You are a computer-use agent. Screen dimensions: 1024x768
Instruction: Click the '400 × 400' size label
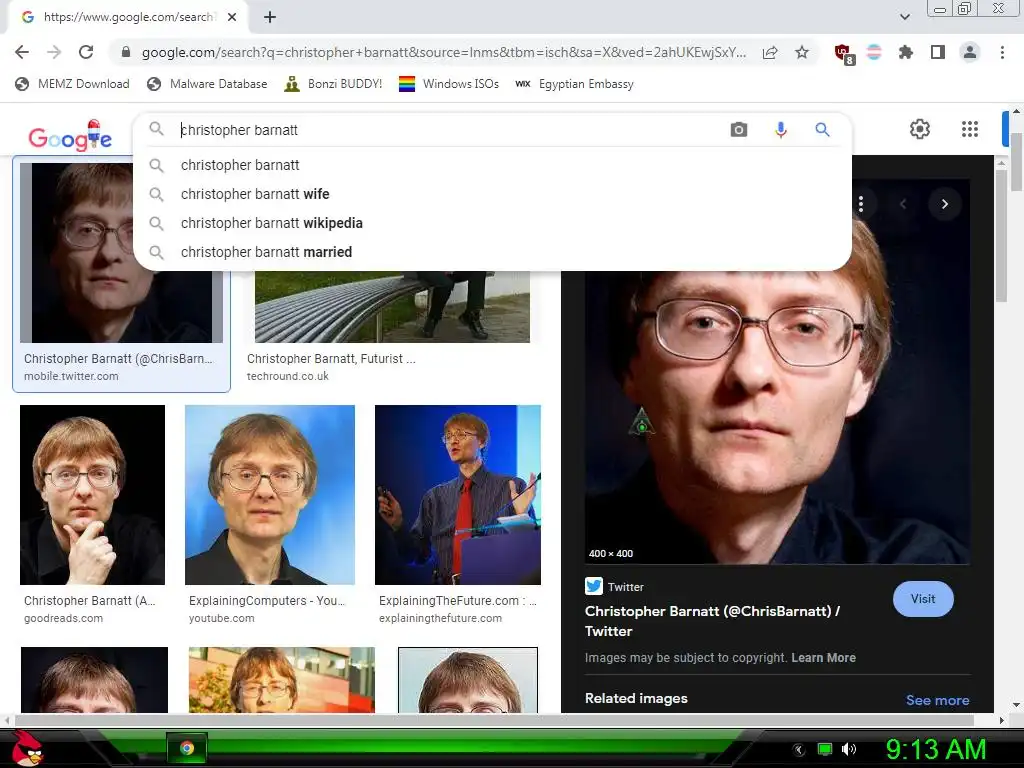tap(611, 554)
